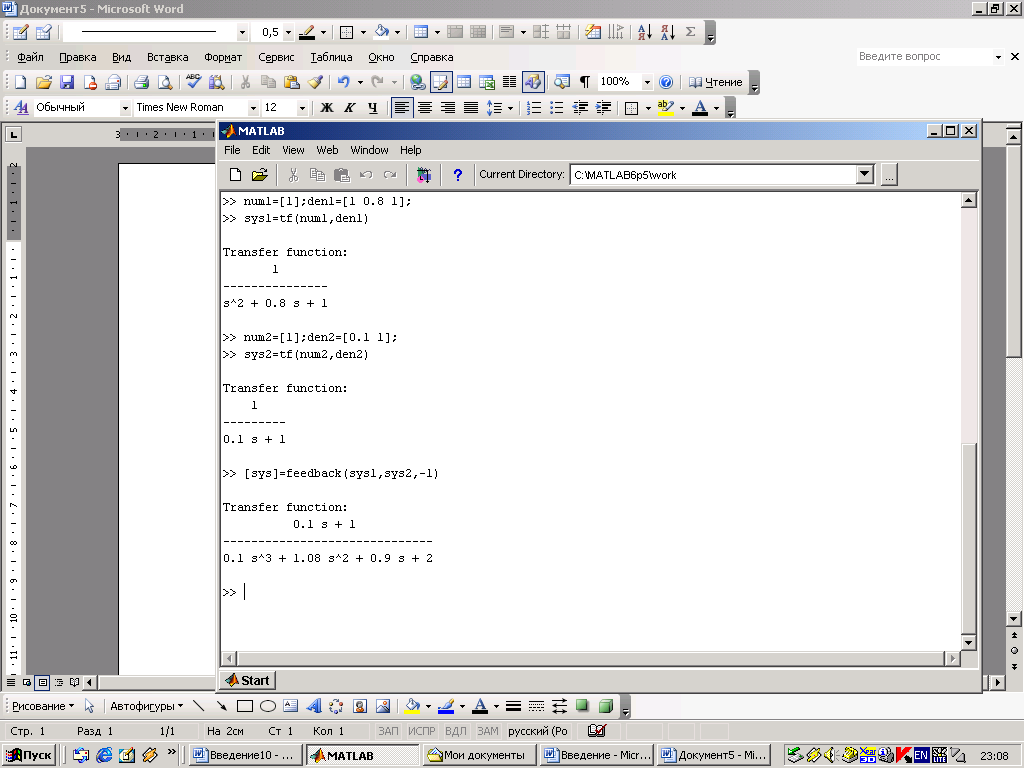Open the Таблица menu in Word

point(331,57)
